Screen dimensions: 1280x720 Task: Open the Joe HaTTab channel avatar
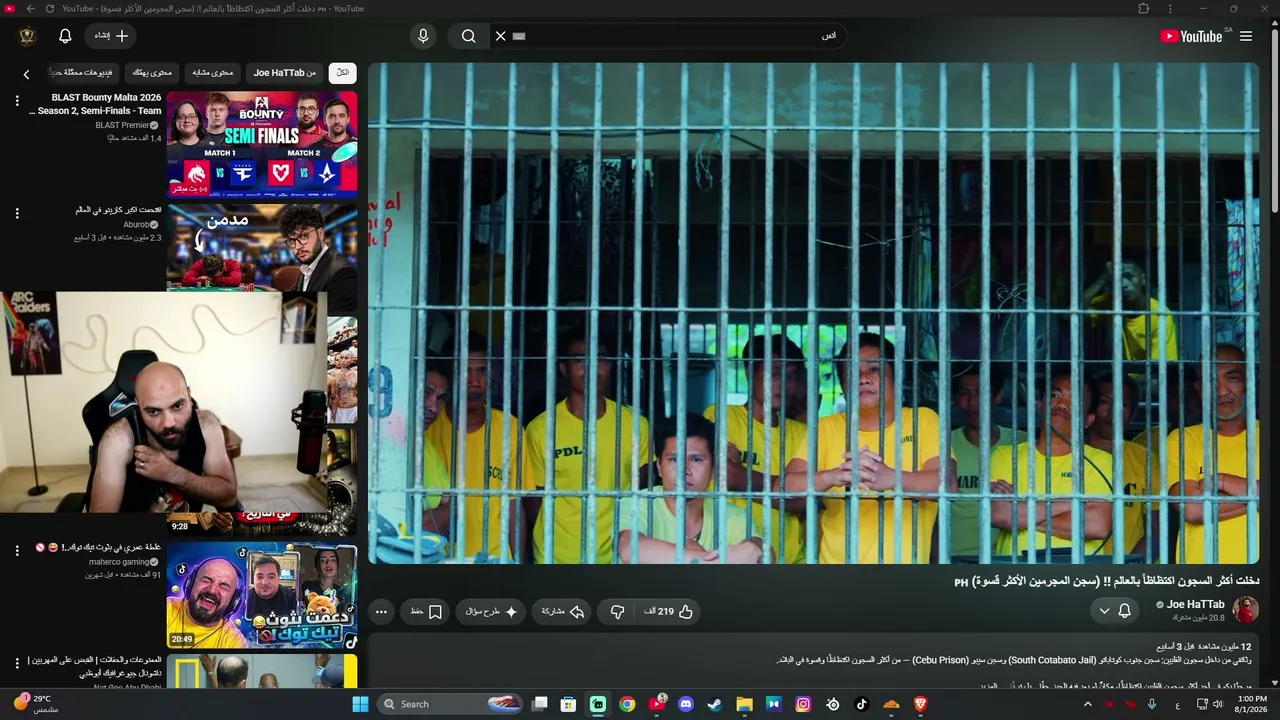pos(1246,610)
